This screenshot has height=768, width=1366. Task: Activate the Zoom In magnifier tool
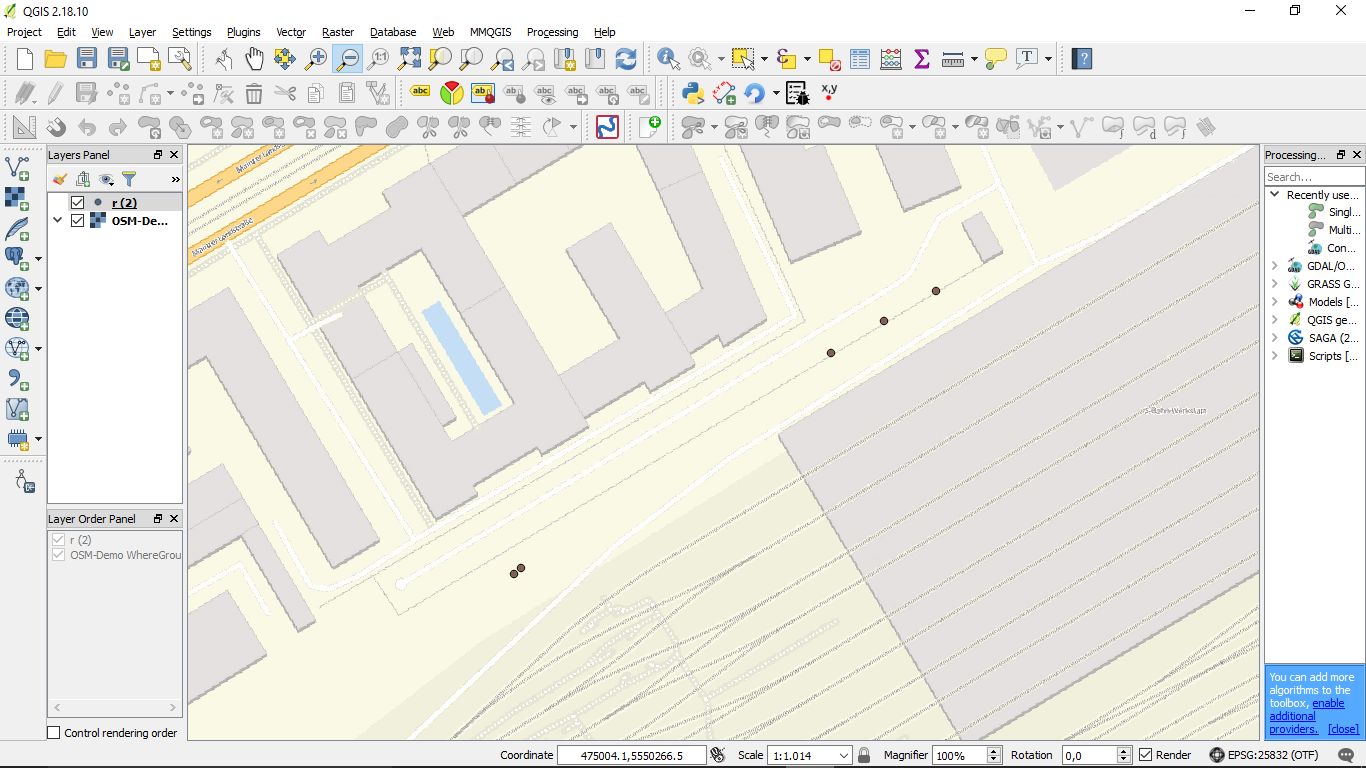coord(316,59)
